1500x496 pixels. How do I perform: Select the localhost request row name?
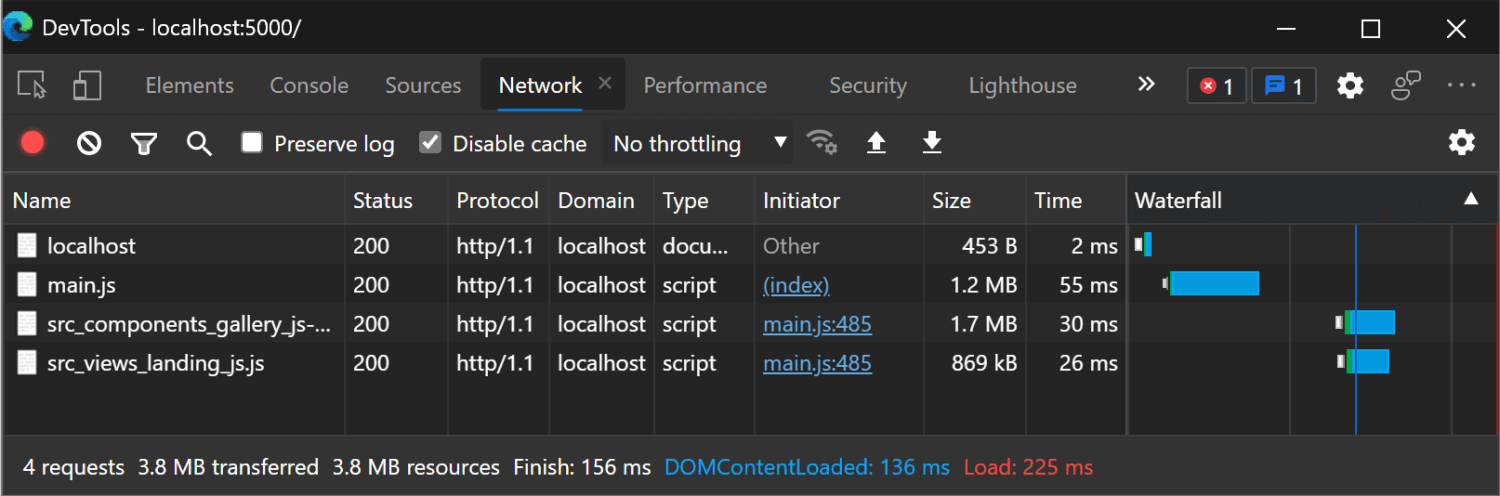pyautogui.click(x=91, y=246)
